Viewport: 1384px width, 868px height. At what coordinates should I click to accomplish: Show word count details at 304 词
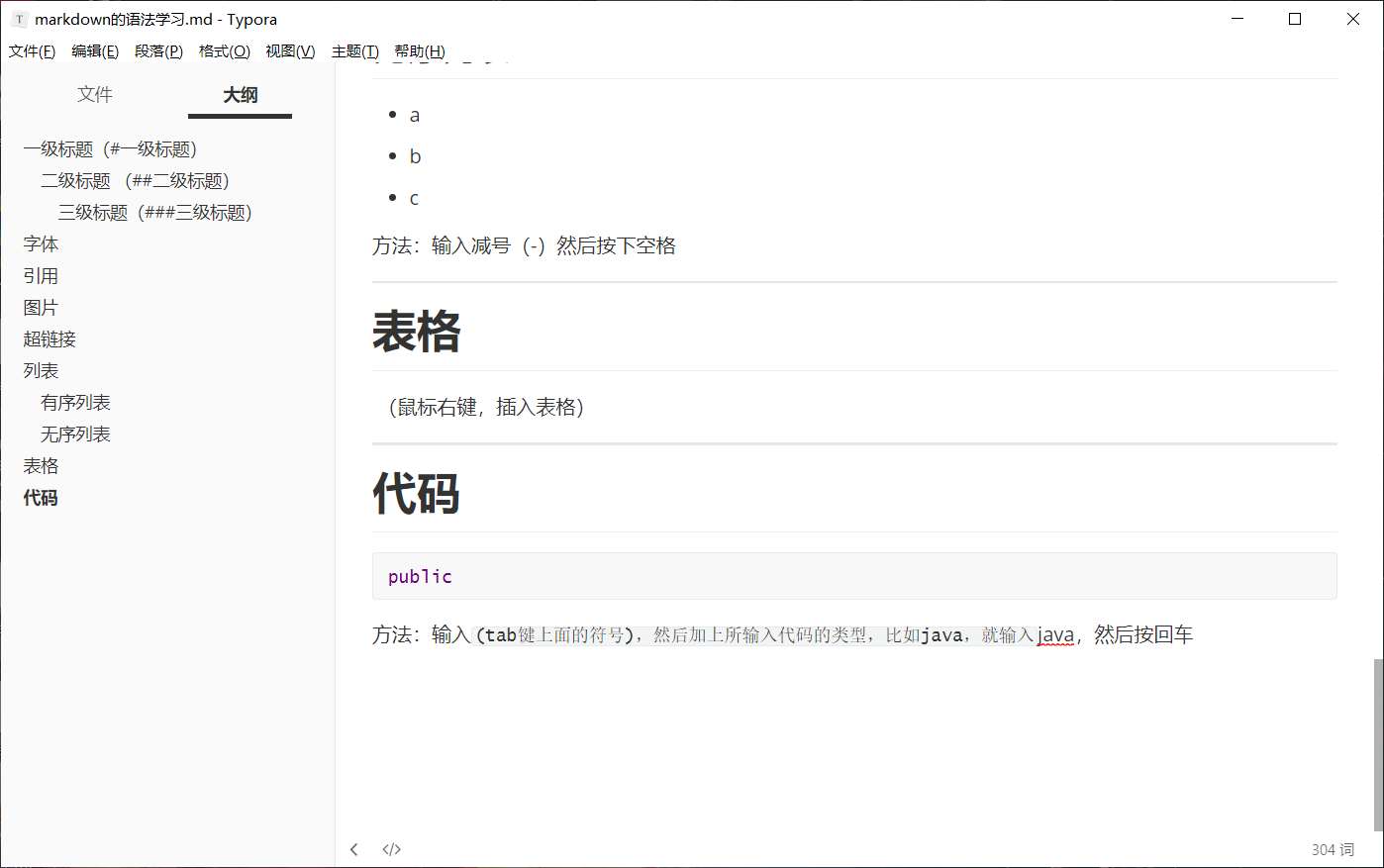1333,849
